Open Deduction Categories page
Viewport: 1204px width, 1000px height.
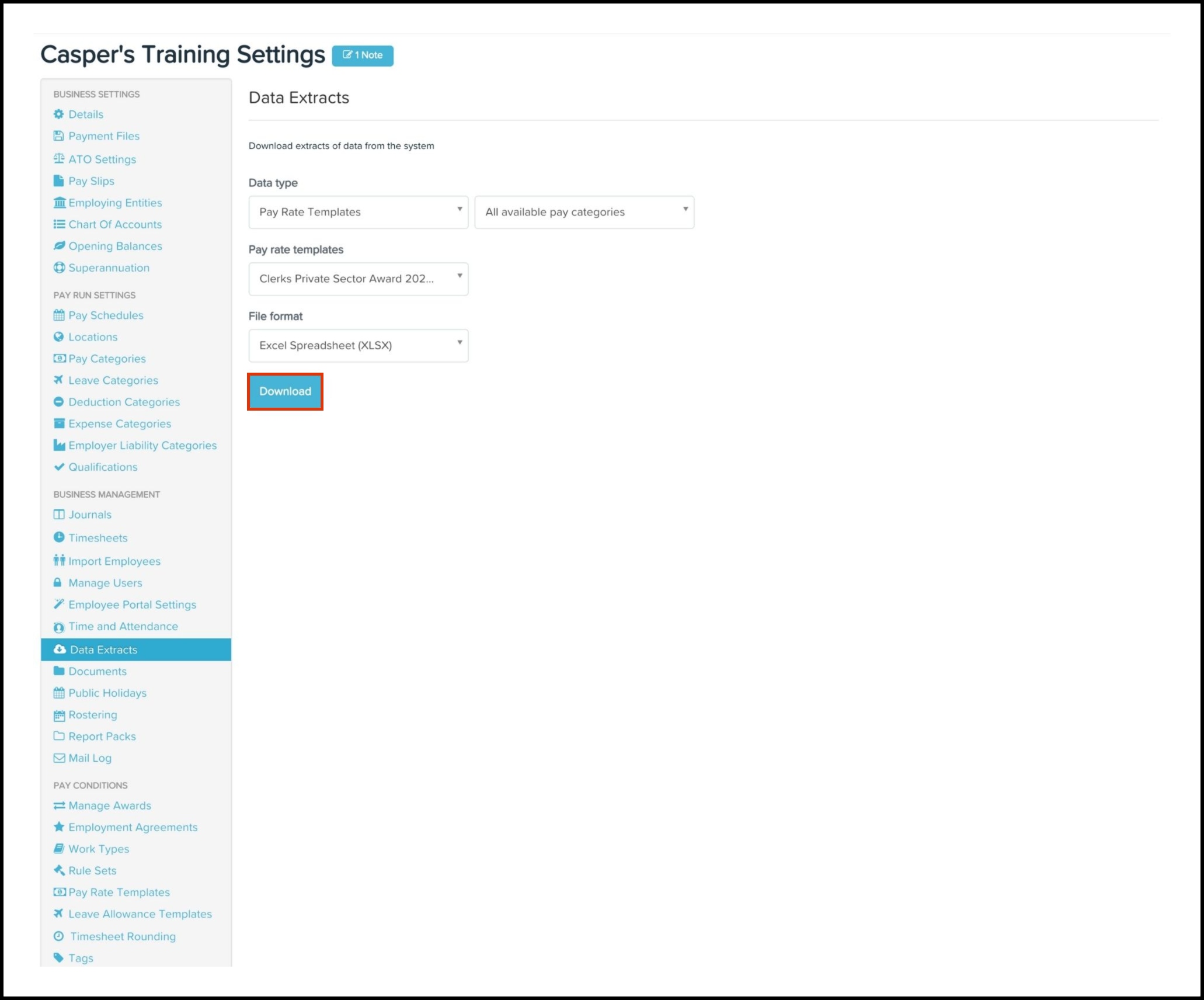124,402
